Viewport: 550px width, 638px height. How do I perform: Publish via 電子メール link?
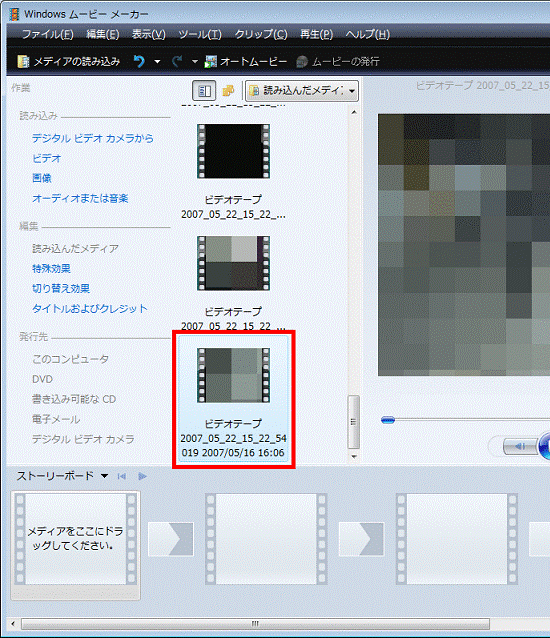pos(56,419)
